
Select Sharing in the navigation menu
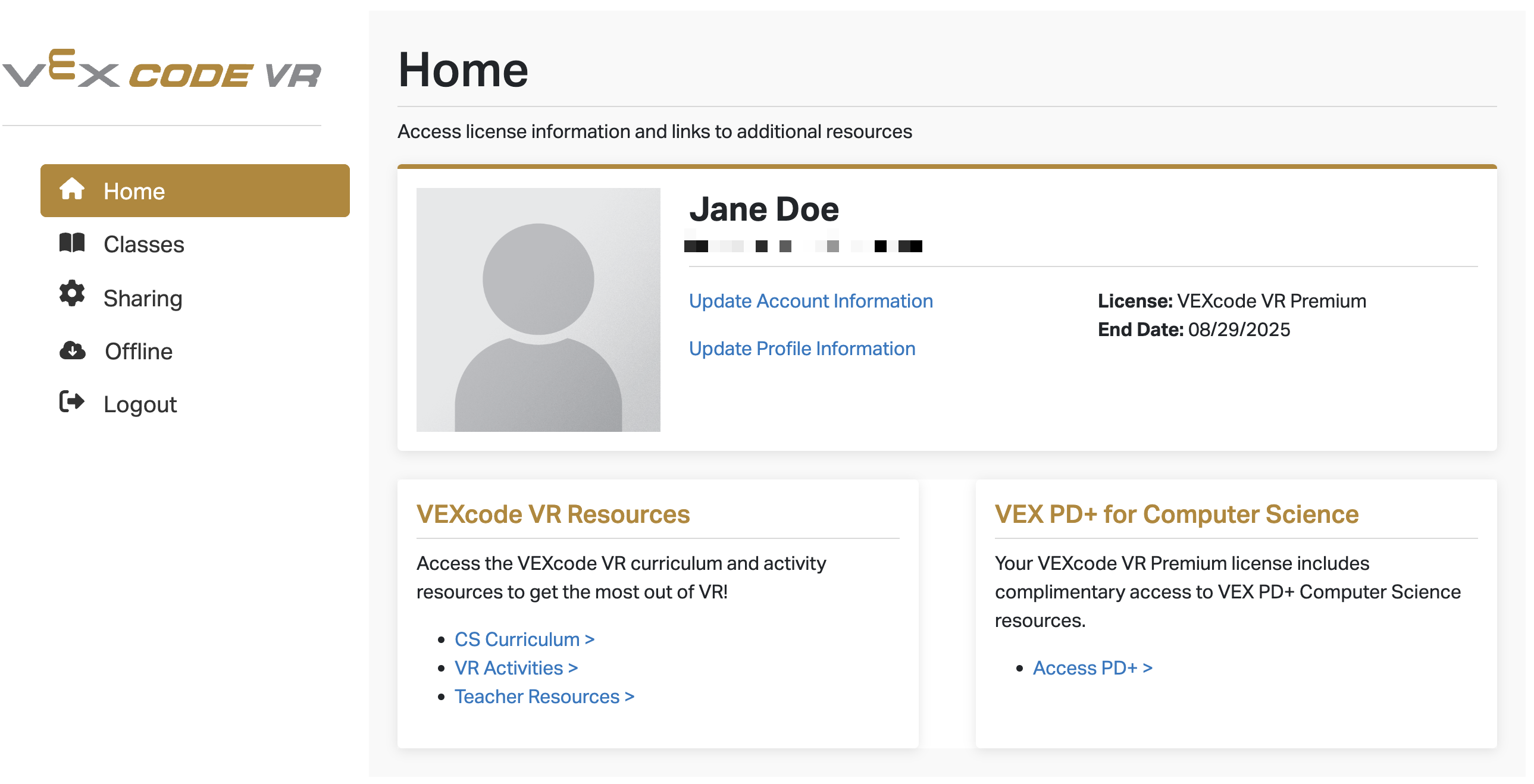pyautogui.click(x=143, y=297)
